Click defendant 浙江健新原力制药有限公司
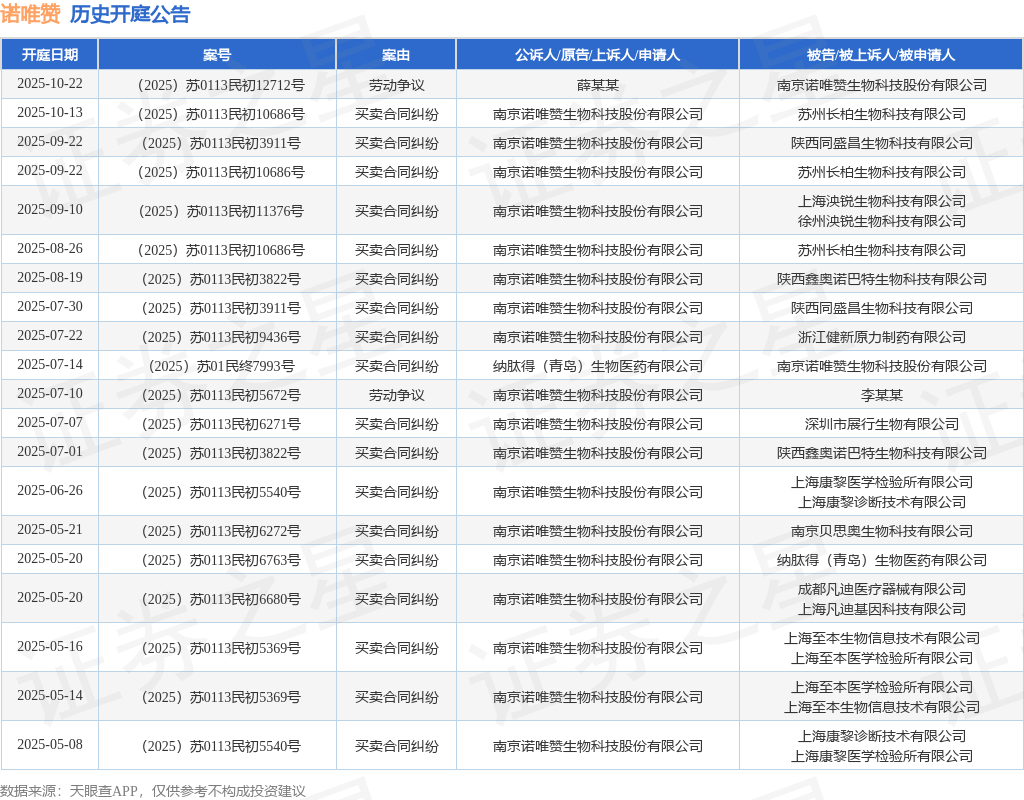Image resolution: width=1024 pixels, height=800 pixels. (882, 337)
